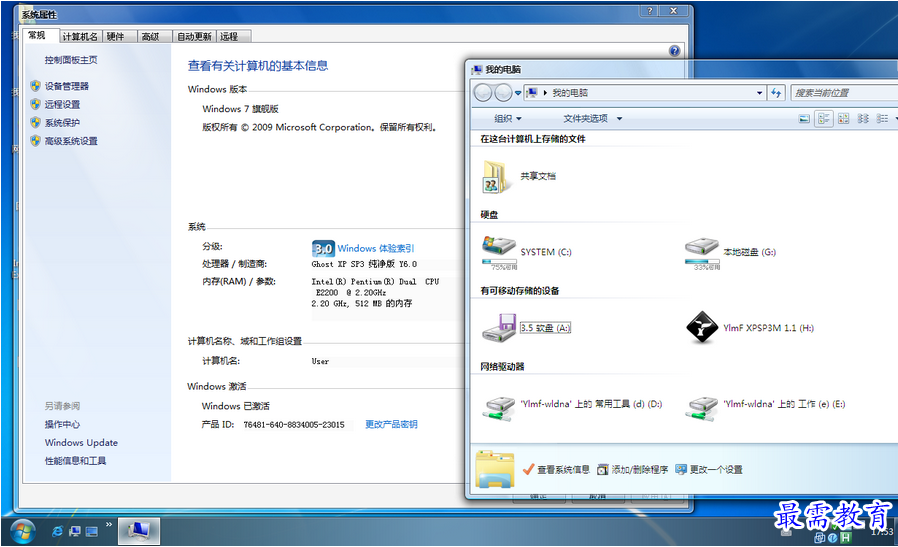898x547 pixels.
Task: Open 添加/删除程序
Action: point(632,470)
